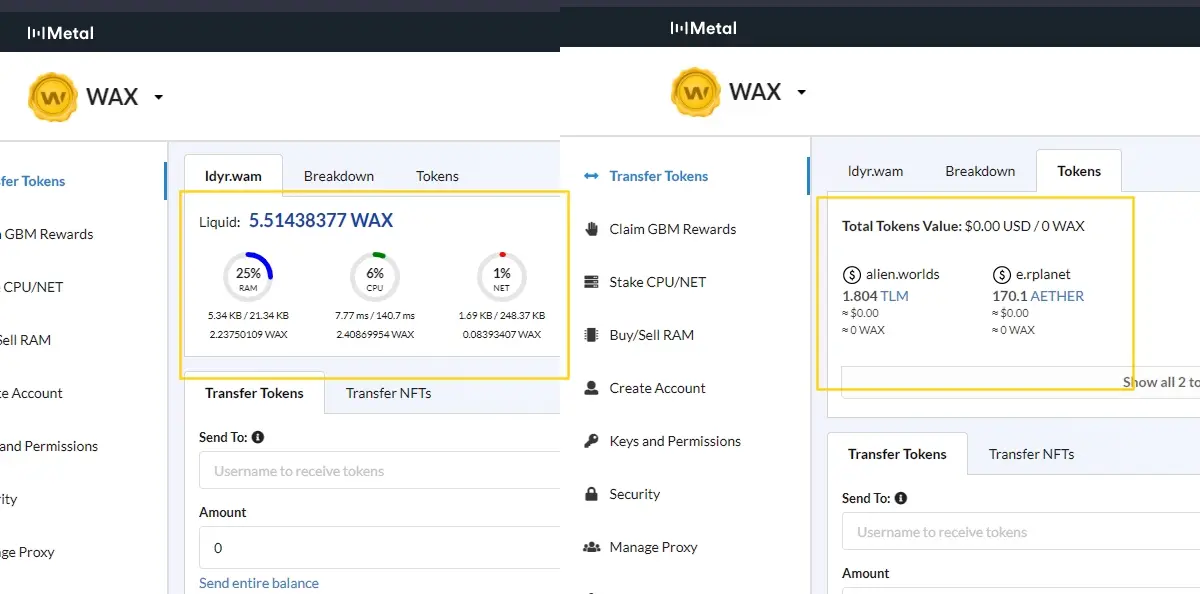Open Claim GBM Rewards via hand icon
Viewport: 1200px width, 594px height.
click(x=591, y=229)
